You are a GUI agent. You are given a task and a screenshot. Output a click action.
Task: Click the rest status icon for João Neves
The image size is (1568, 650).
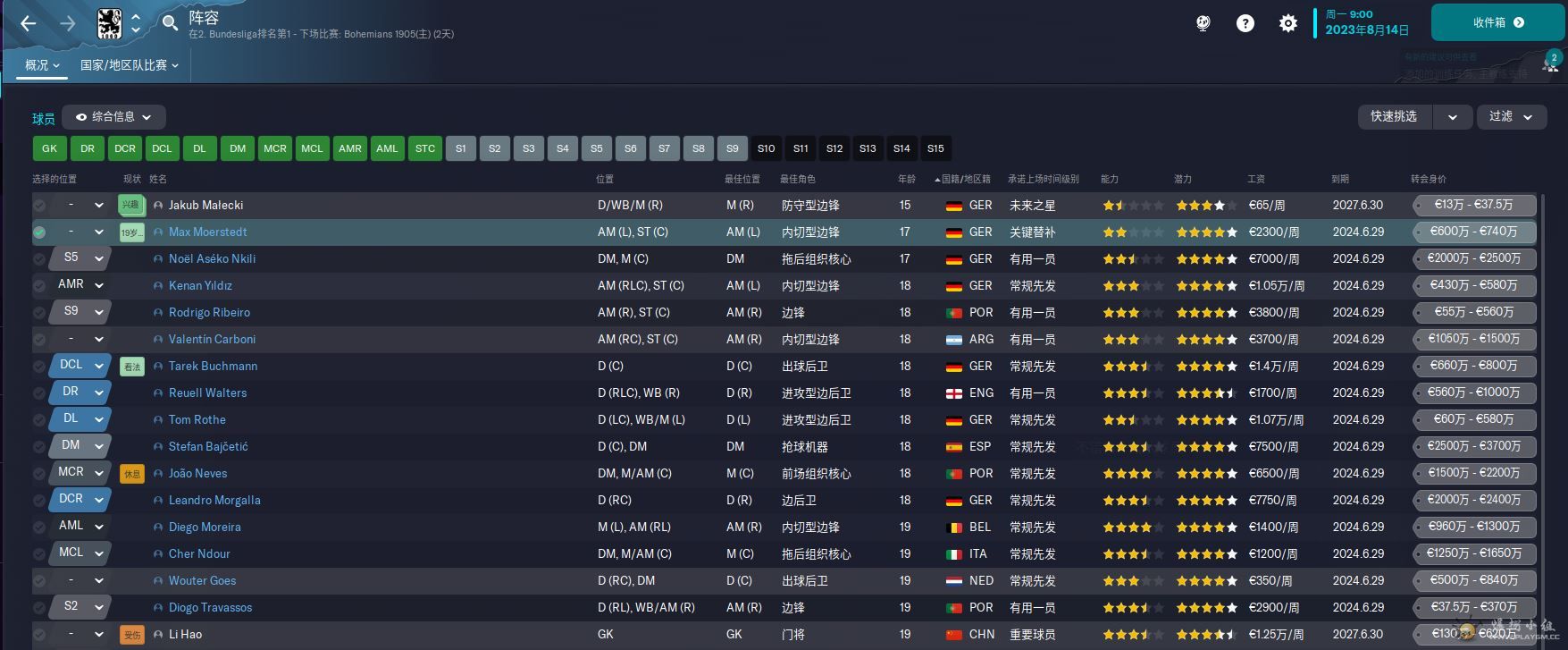pyautogui.click(x=132, y=474)
